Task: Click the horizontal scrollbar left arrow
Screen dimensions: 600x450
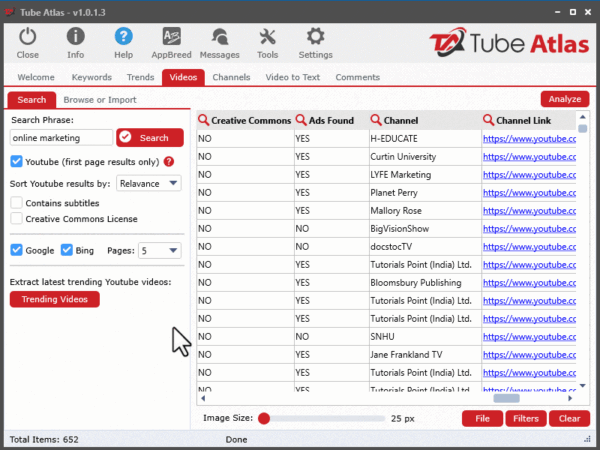Action: tap(203, 398)
